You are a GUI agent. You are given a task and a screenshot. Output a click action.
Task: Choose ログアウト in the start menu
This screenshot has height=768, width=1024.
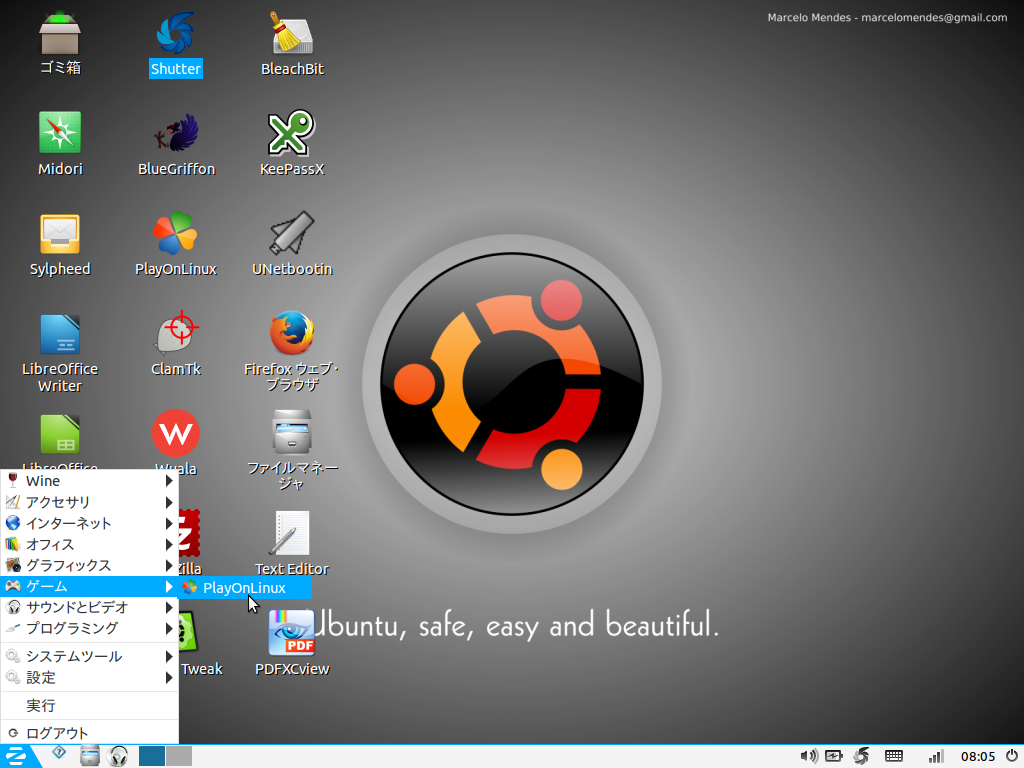tap(89, 733)
